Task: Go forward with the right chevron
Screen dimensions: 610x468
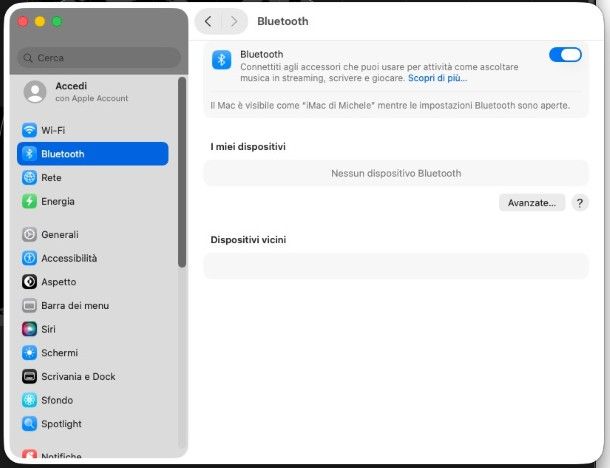Action: click(234, 21)
